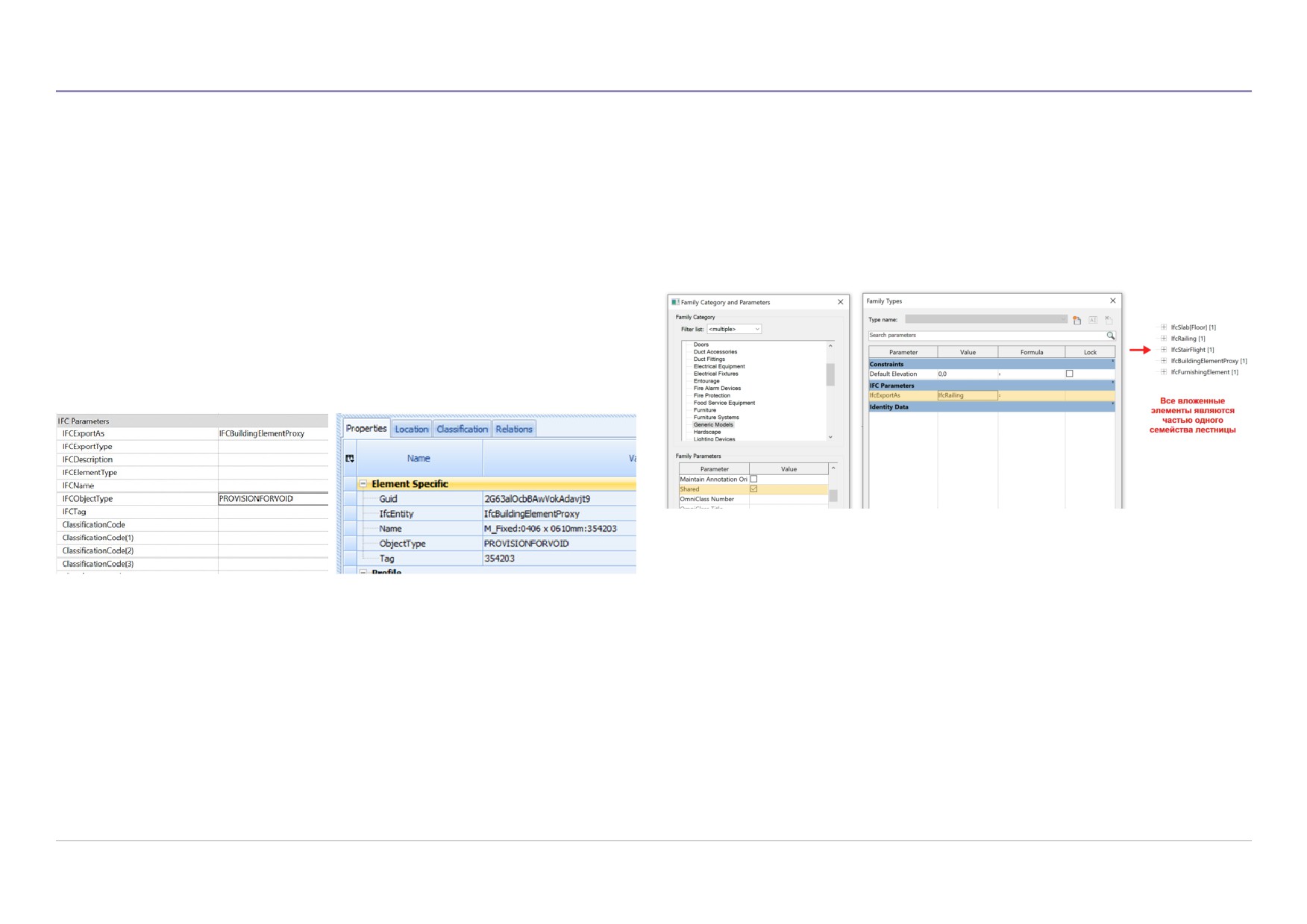Select Entourage category
1307x924 pixels.
[706, 381]
